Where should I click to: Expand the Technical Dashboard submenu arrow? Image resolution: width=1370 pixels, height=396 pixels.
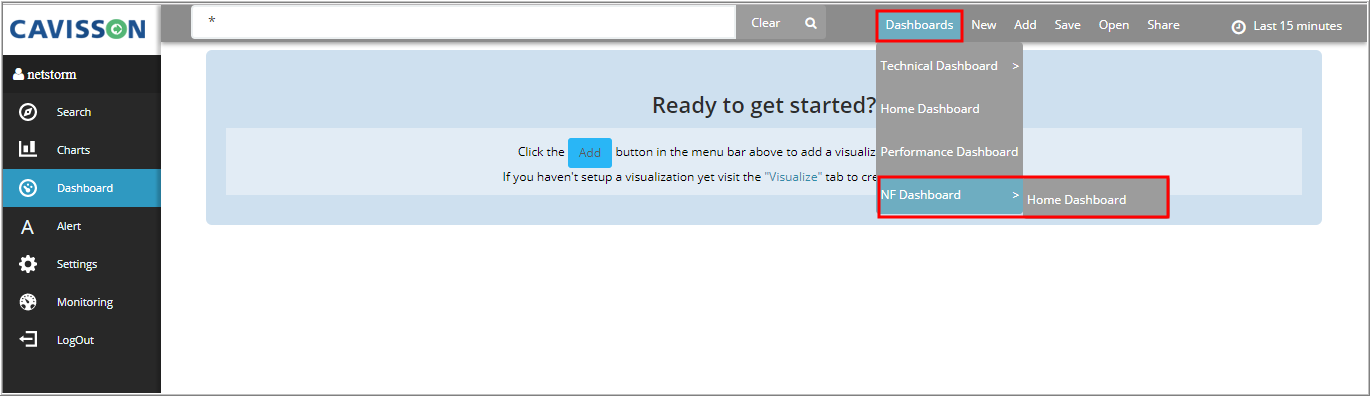tap(1015, 66)
